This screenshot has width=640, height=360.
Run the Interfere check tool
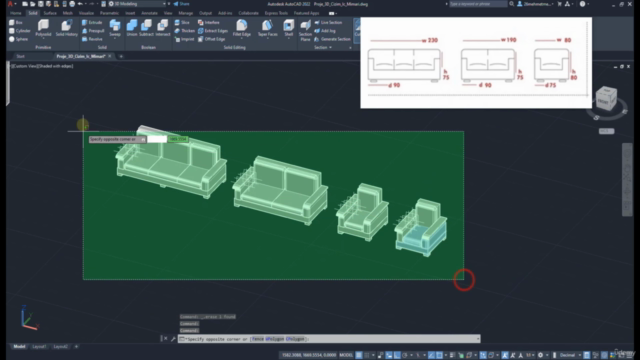click(x=209, y=22)
